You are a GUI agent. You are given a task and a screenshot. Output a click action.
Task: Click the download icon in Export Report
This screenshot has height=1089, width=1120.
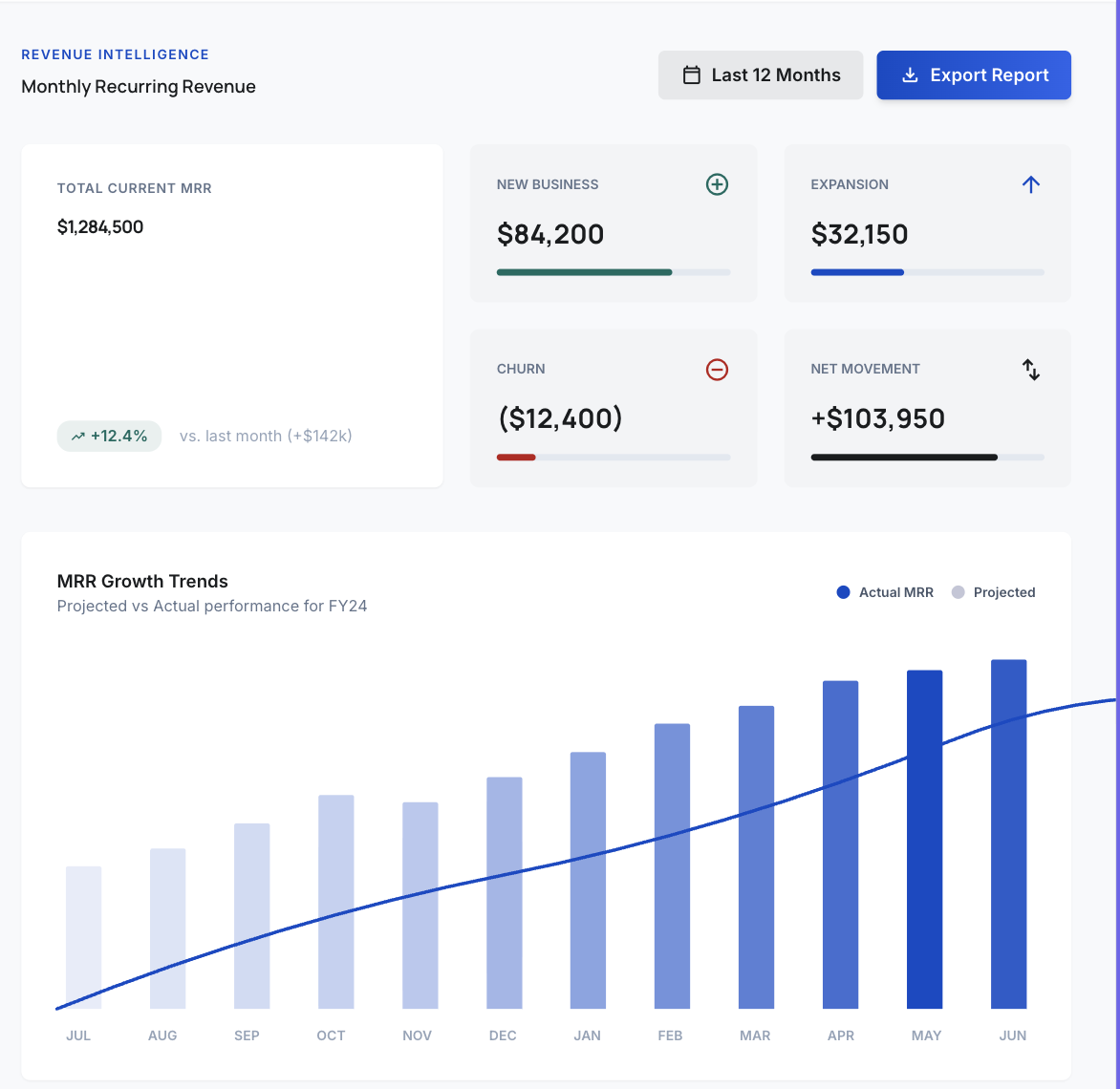911,75
